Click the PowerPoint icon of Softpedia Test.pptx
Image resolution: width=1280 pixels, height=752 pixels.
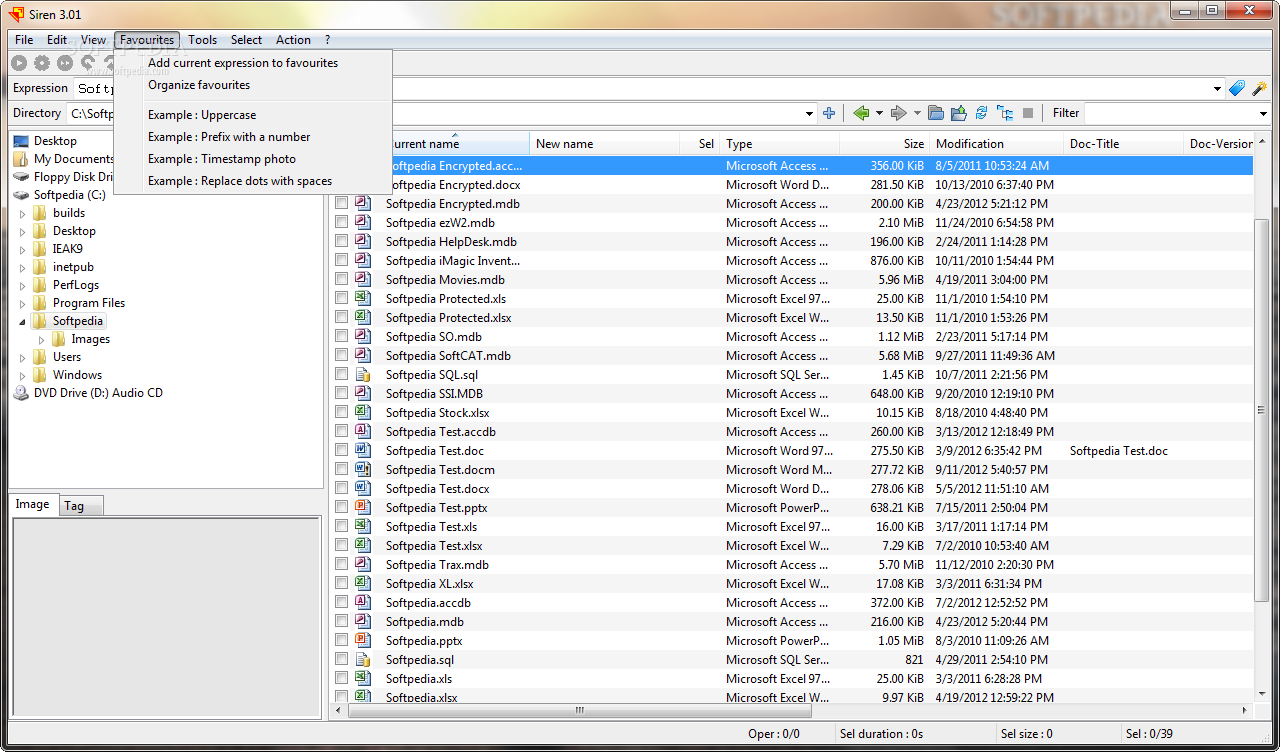pyautogui.click(x=364, y=507)
